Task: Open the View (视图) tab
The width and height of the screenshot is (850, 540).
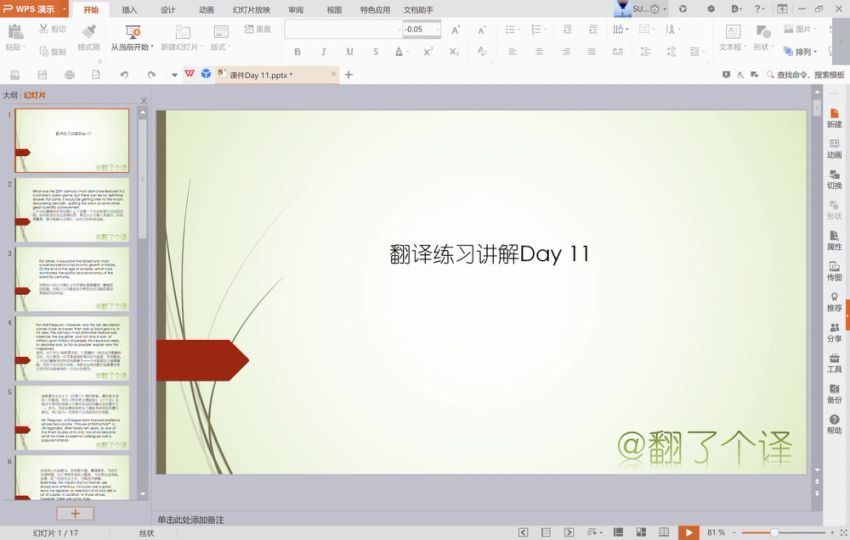Action: (x=334, y=10)
